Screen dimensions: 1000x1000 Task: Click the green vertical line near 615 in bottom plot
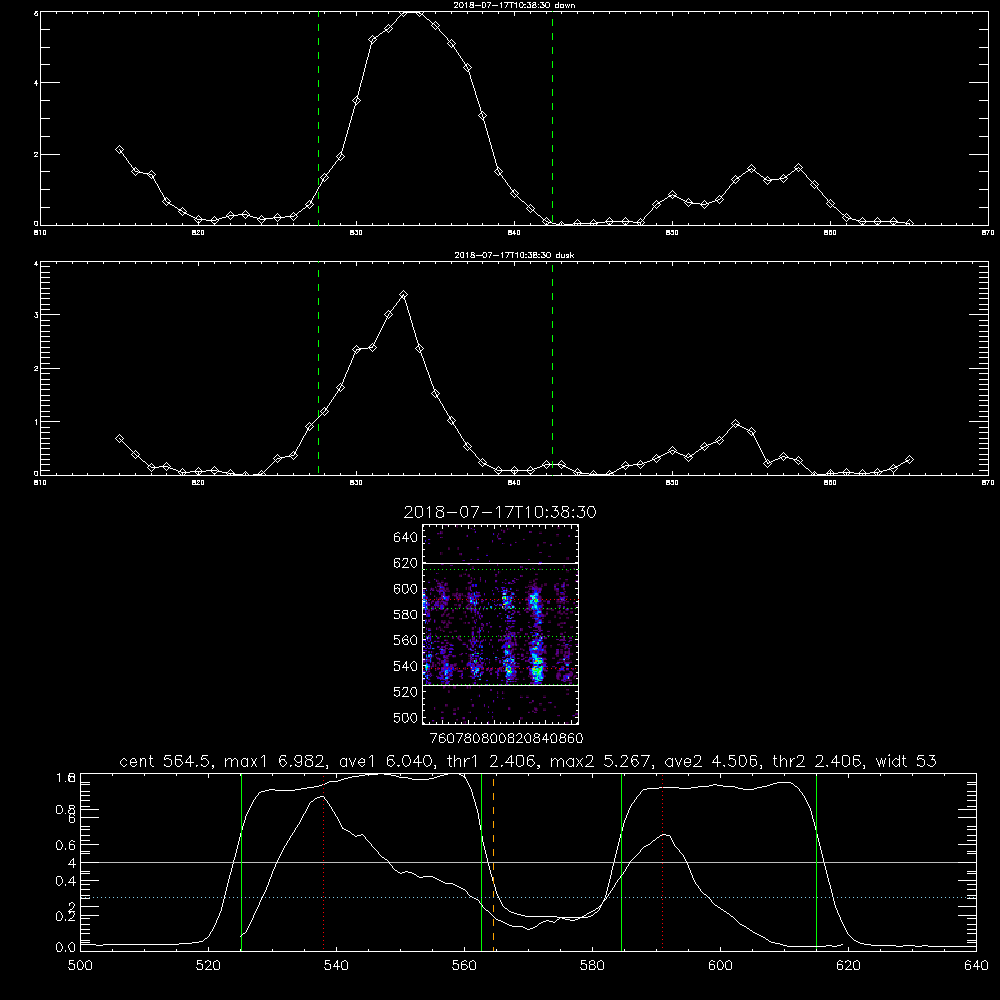[x=816, y=862]
